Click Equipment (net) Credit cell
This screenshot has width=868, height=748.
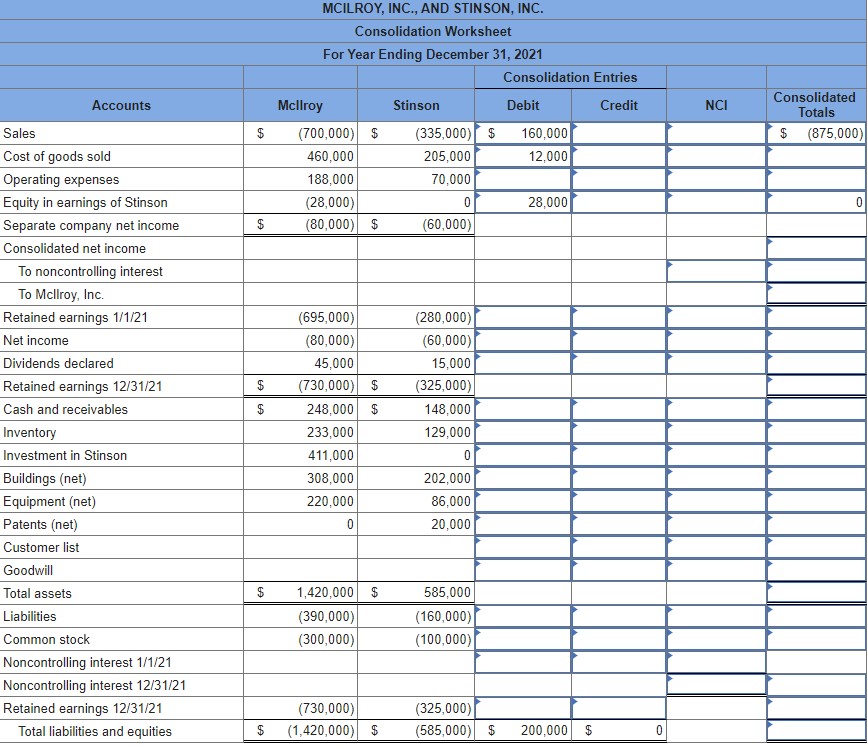pos(619,501)
